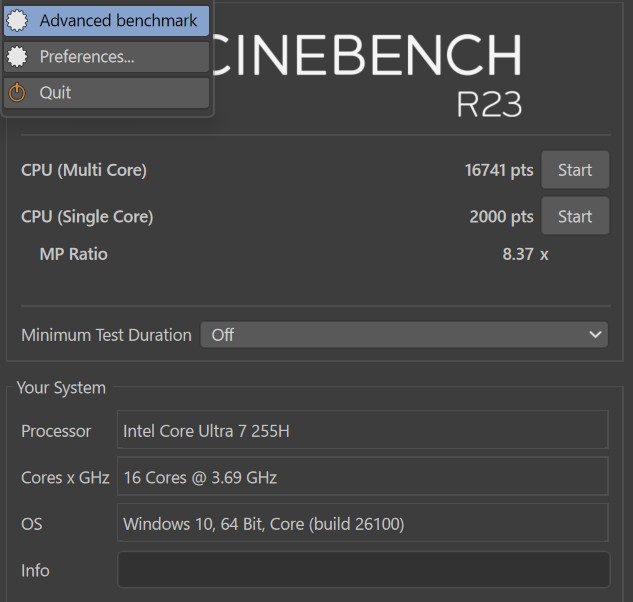This screenshot has height=602, width=633.
Task: Open Preferences... from the menu
Action: pos(106,57)
